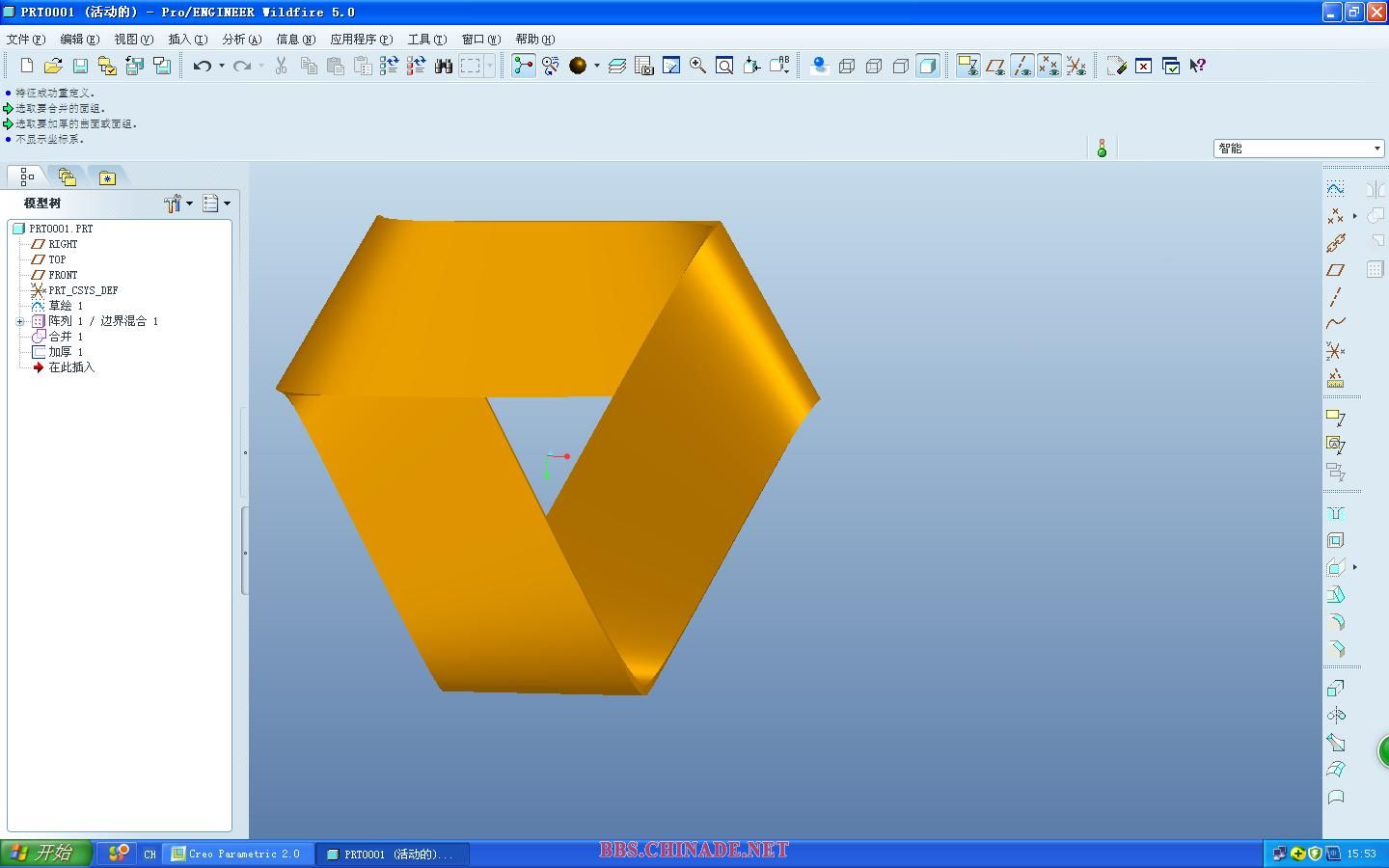Open the 视图(V) menu
This screenshot has height=868, width=1389.
[134, 39]
